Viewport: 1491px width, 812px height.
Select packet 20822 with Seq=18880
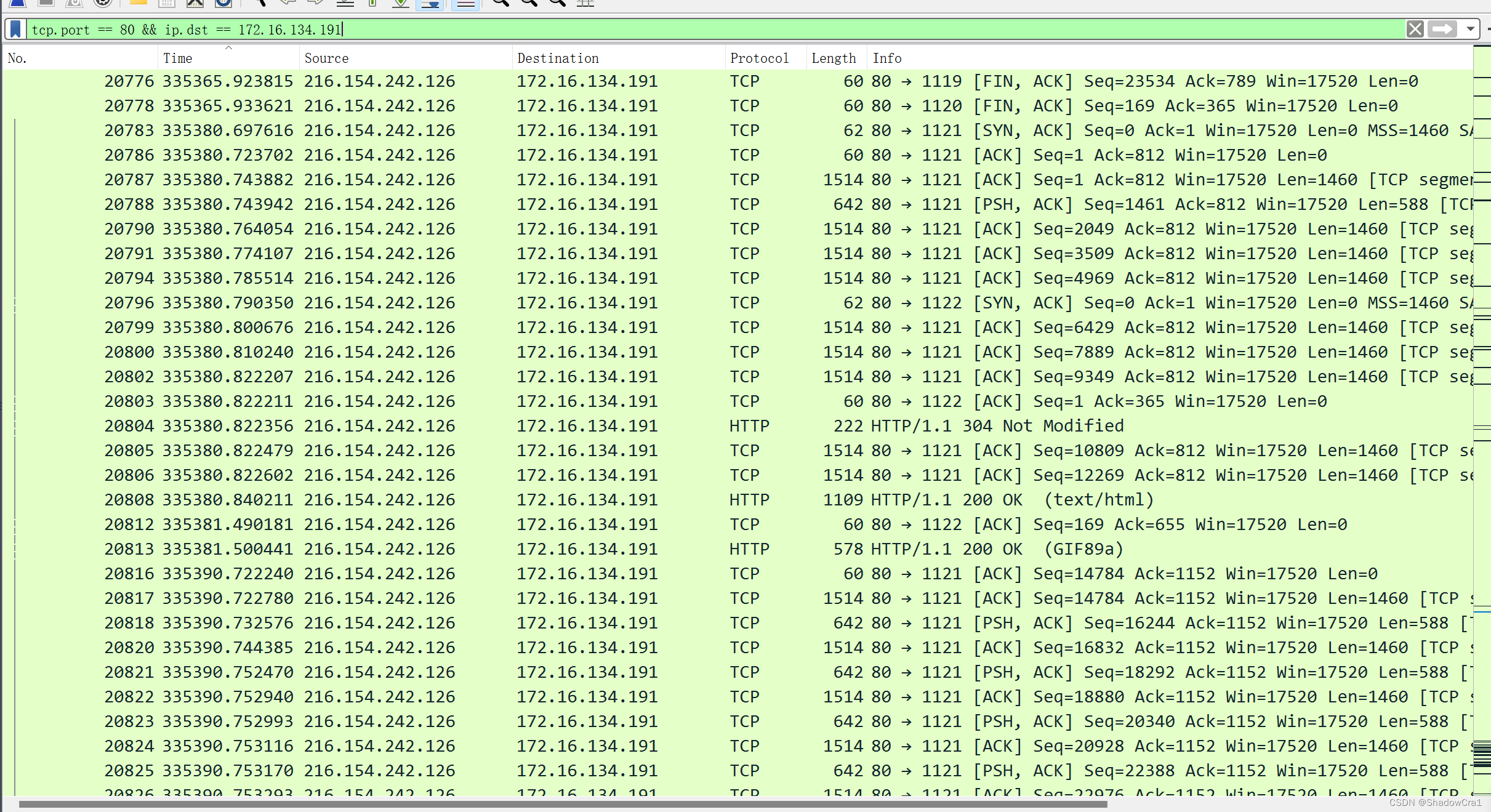pyautogui.click(x=737, y=697)
